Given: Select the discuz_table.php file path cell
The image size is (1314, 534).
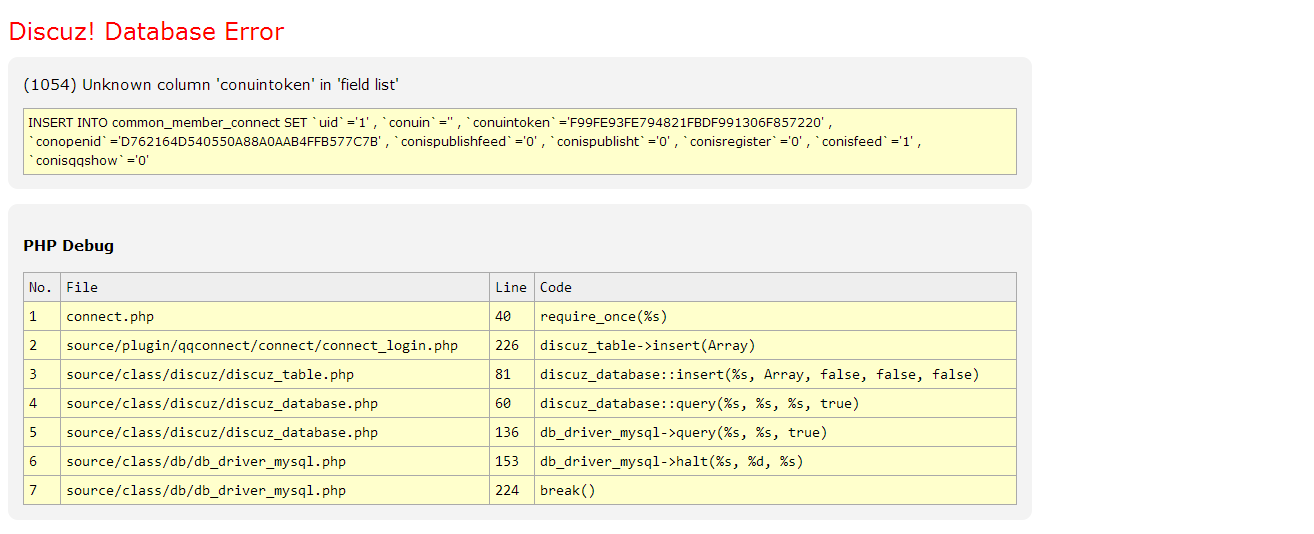Looking at the screenshot, I should 210,374.
